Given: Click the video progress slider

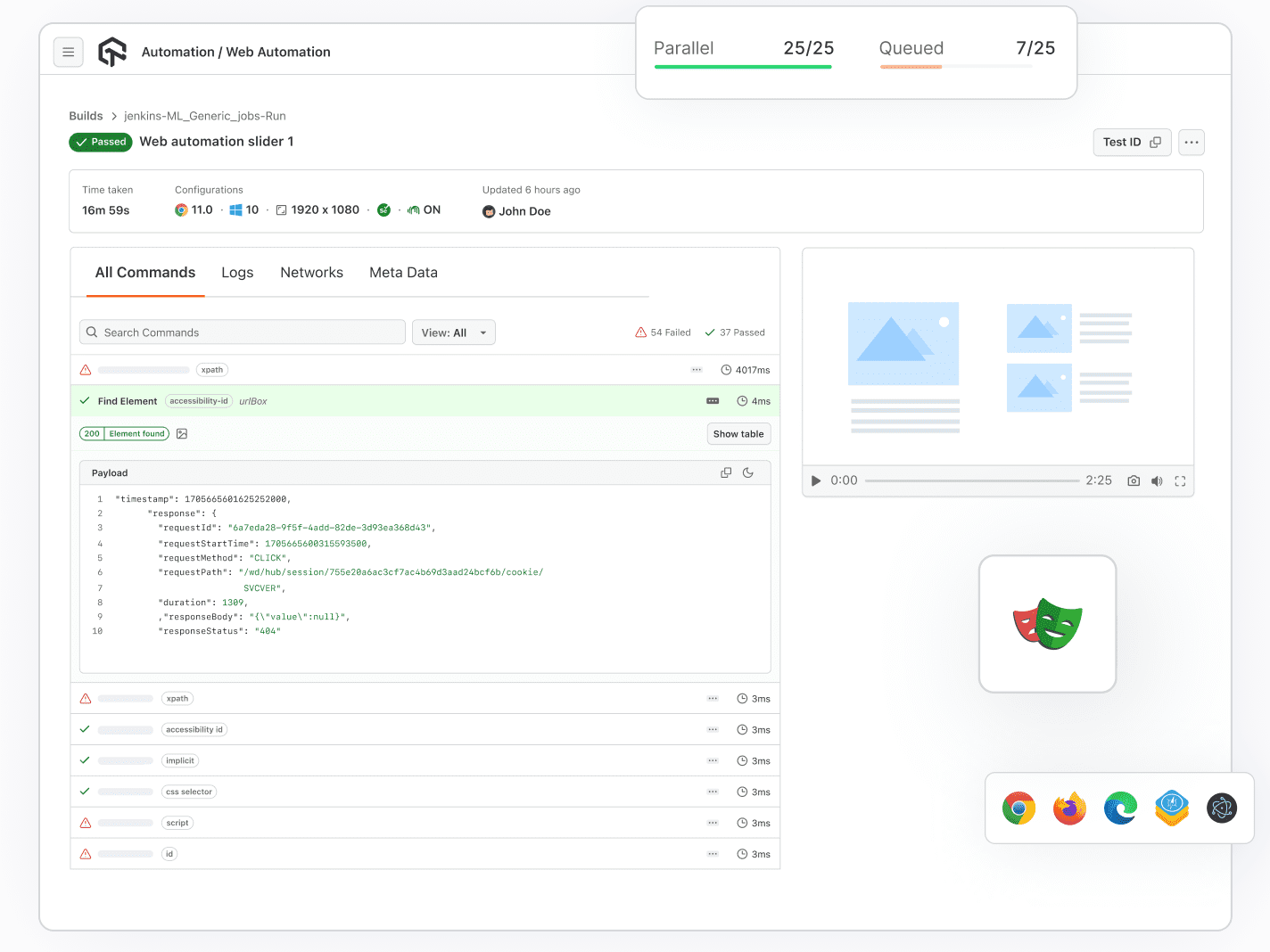Looking at the screenshot, I should point(971,481).
